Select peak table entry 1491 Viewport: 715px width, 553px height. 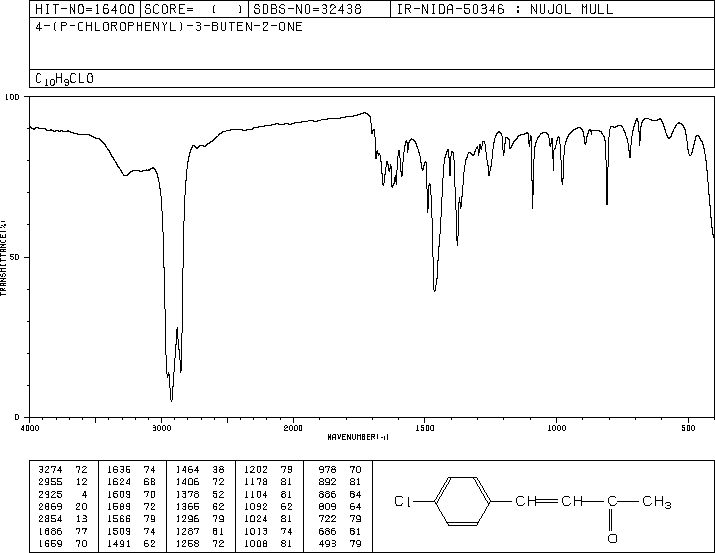pos(119,543)
